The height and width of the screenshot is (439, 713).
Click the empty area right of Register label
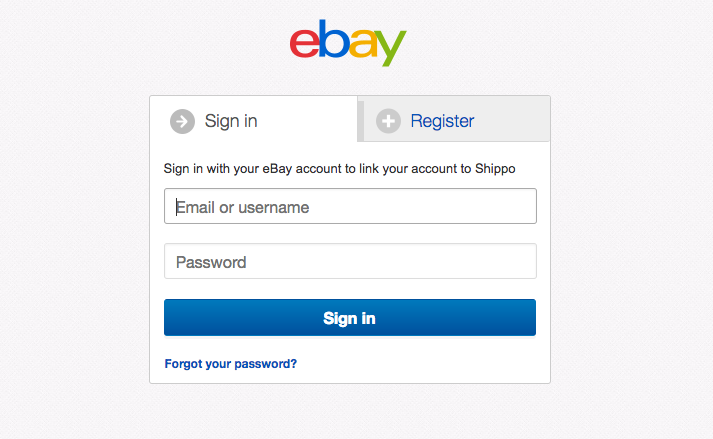[x=512, y=121]
